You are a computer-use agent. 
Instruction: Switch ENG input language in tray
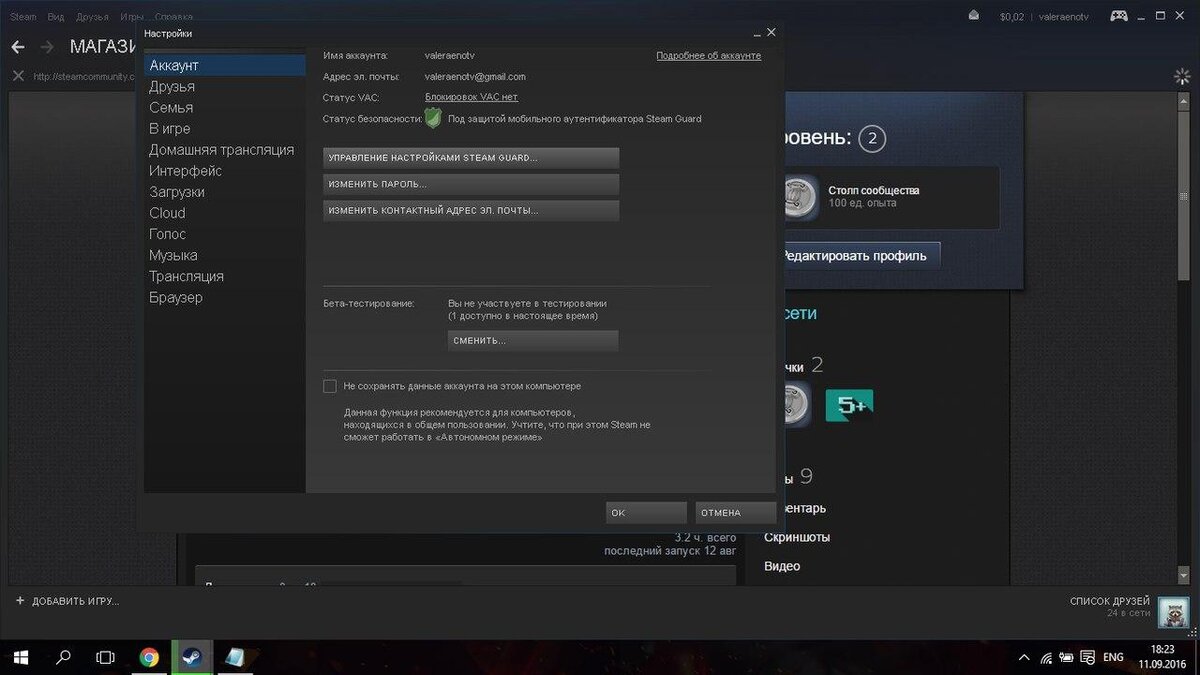coord(1113,657)
